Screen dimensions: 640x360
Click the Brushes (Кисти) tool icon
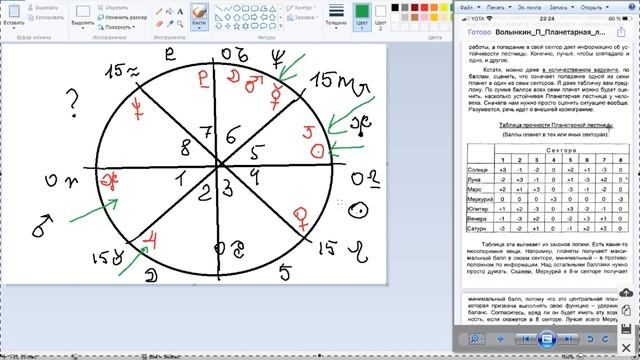point(199,12)
